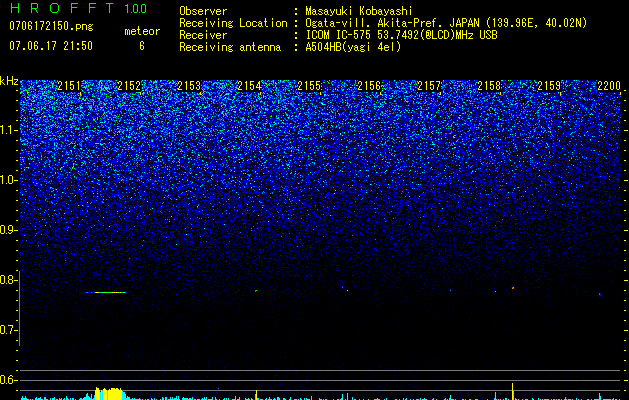
Task: Click the 2158 time marker
Action: click(489, 86)
